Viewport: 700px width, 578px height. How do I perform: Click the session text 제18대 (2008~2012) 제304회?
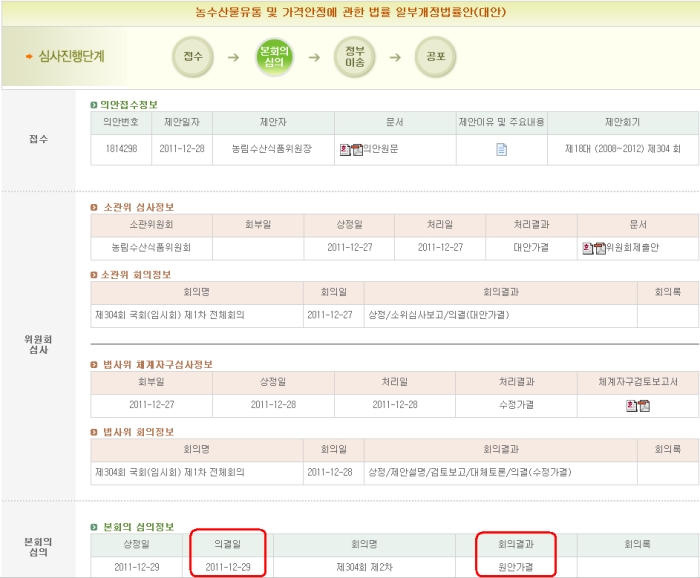tap(622, 149)
